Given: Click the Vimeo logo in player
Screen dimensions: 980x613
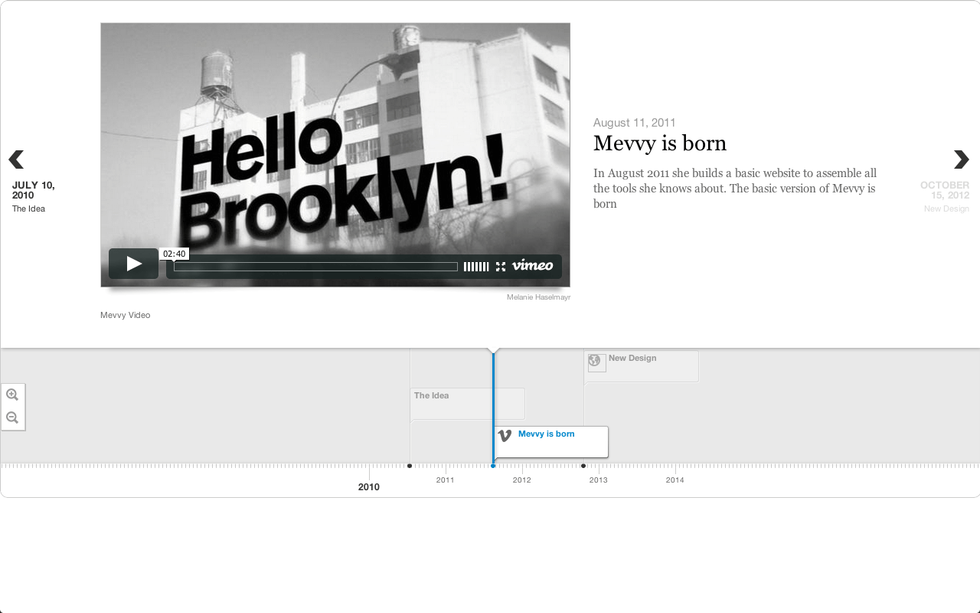Looking at the screenshot, I should click(x=532, y=266).
